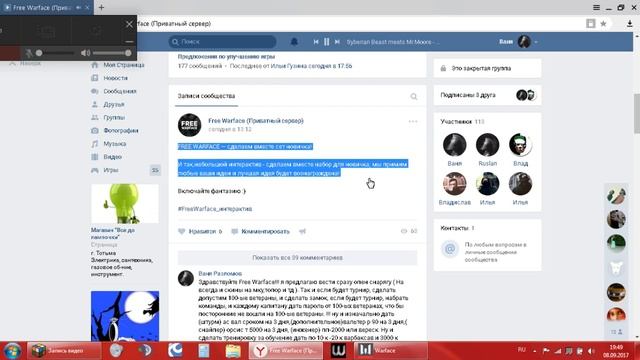The width and height of the screenshot is (640, 360).
Task: Click the VK search field
Action: coord(222,42)
